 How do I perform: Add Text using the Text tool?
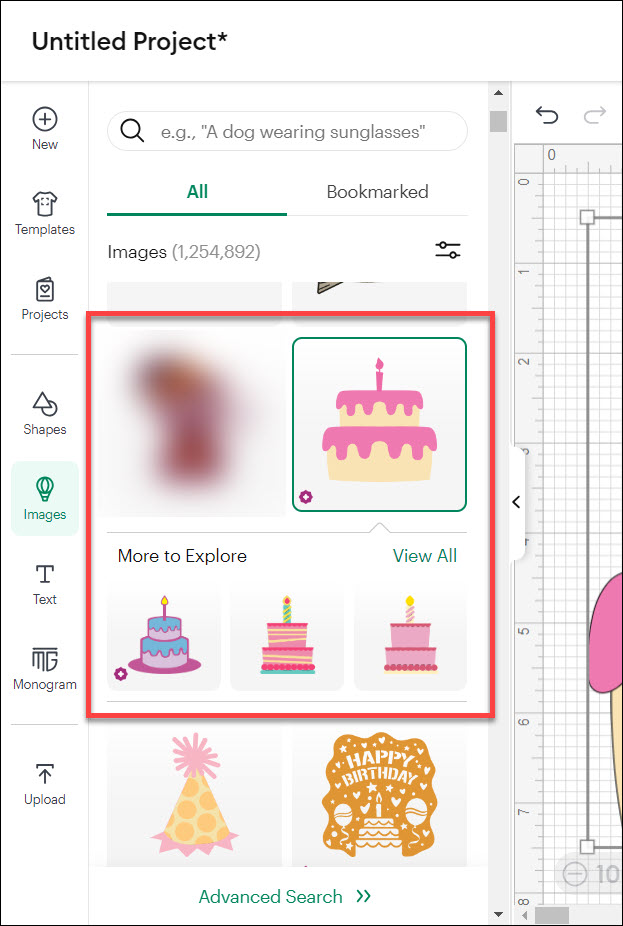click(45, 585)
